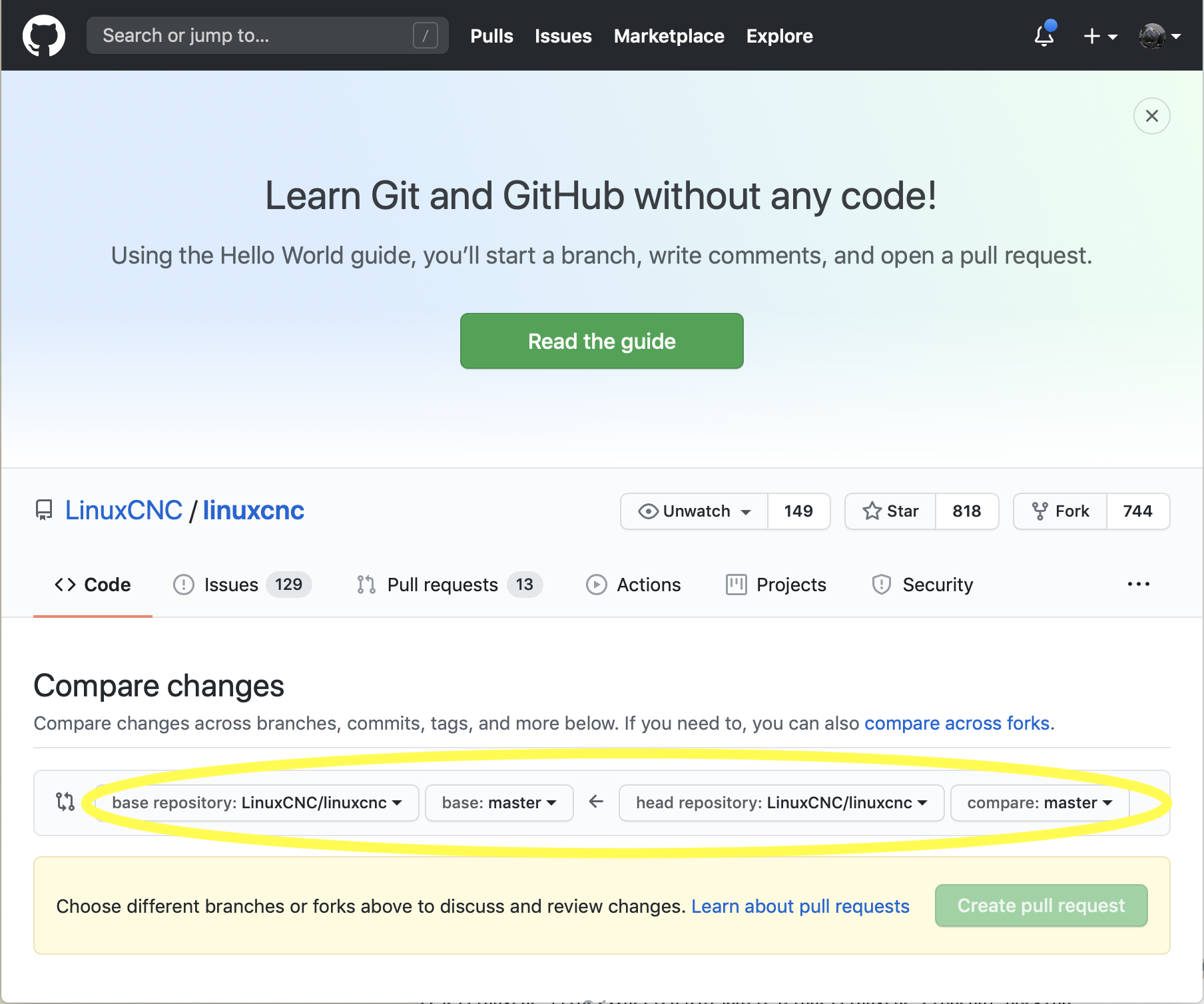The image size is (1204, 1004).
Task: Star the linuxcnc repository
Action: coord(890,511)
